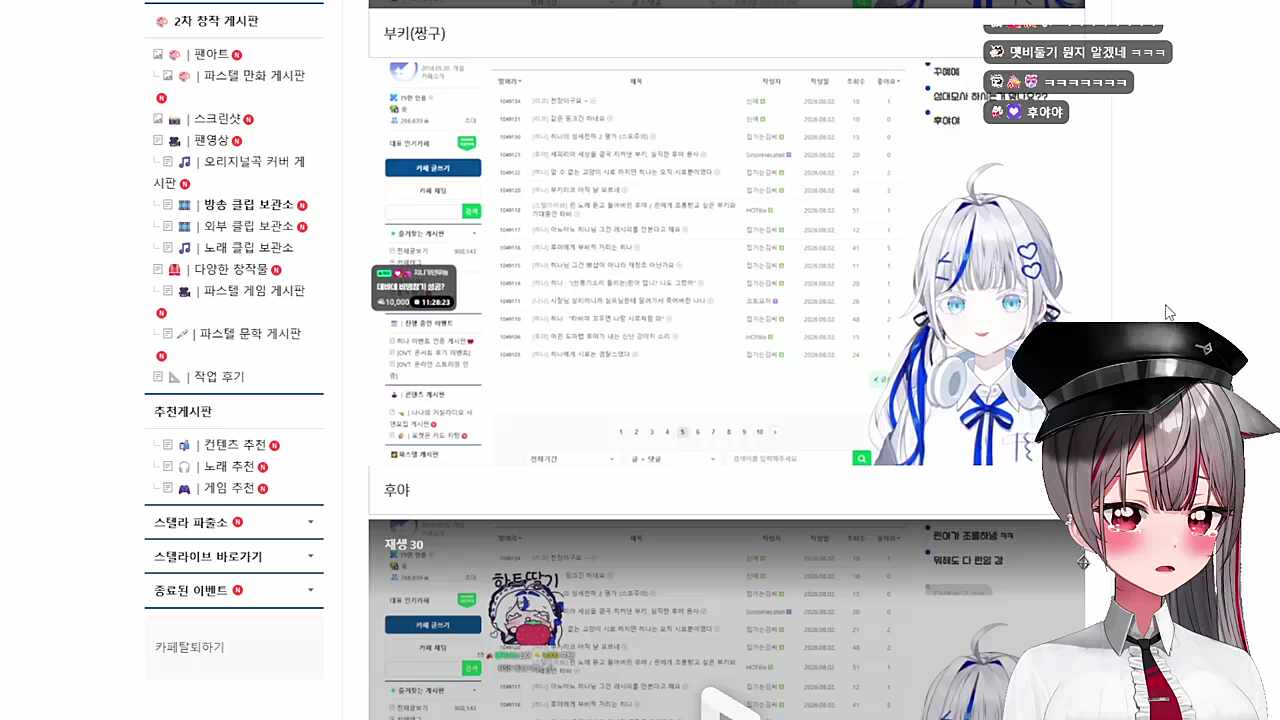Click 카페 글쓰기 button in 부키(짱구) screenshot
Screen dimensions: 1280x720
[x=433, y=168]
